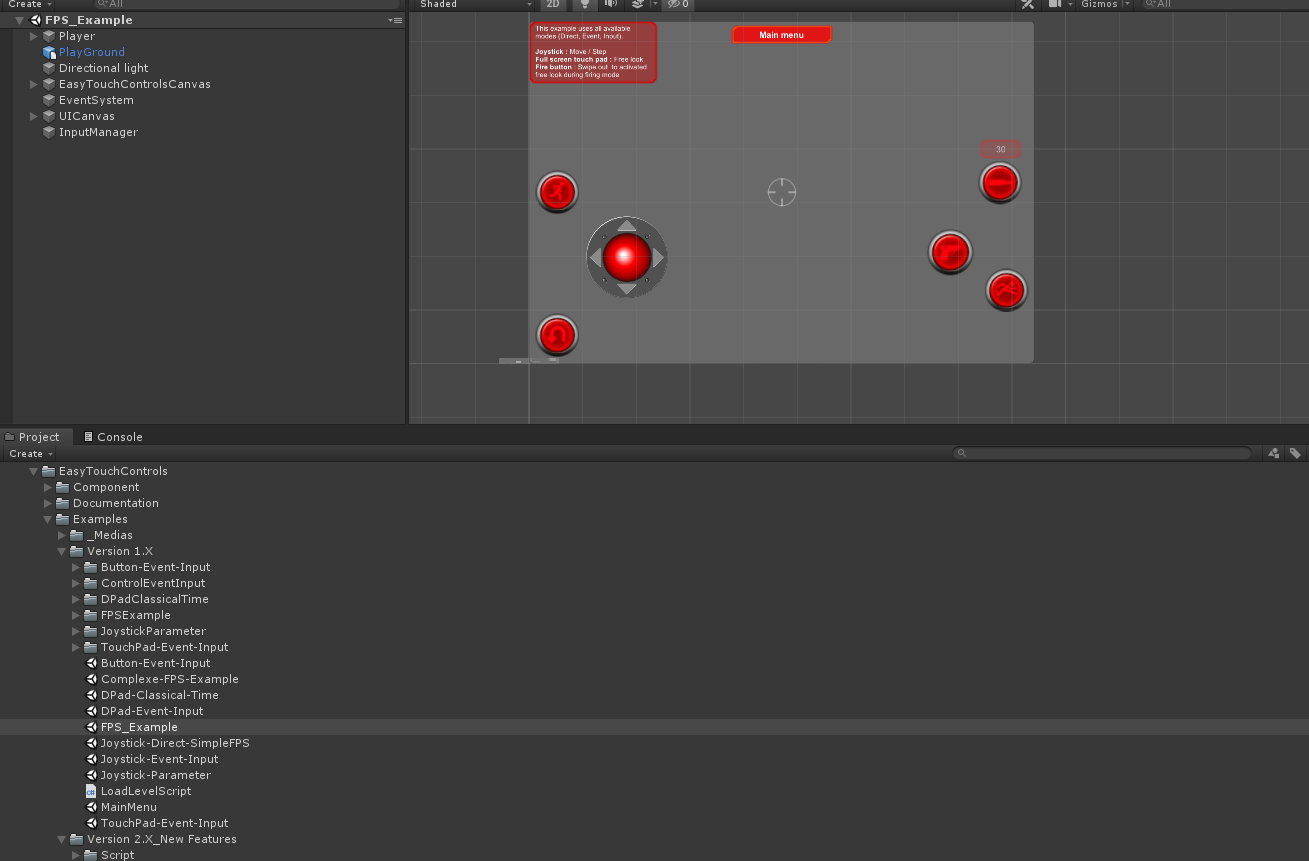This screenshot has width=1309, height=861.
Task: Collapse the Version 1.X folder
Action: point(61,551)
